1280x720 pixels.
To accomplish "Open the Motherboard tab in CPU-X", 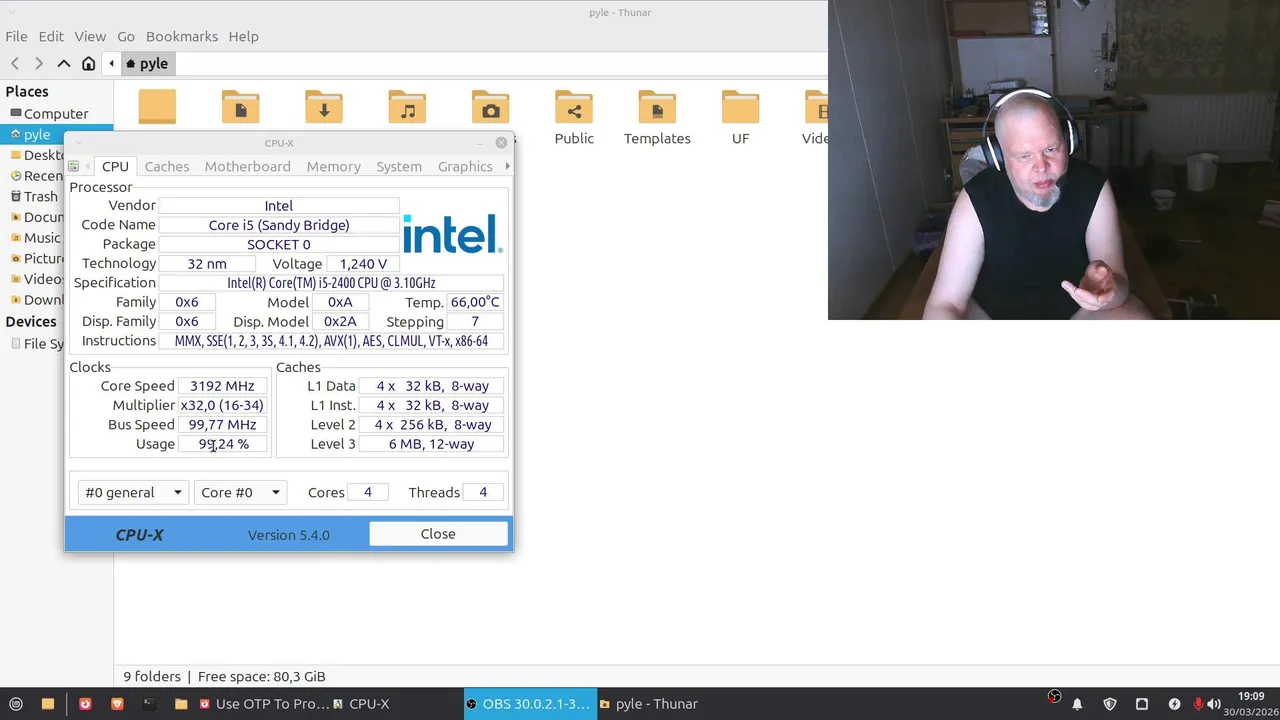I will pyautogui.click(x=247, y=166).
